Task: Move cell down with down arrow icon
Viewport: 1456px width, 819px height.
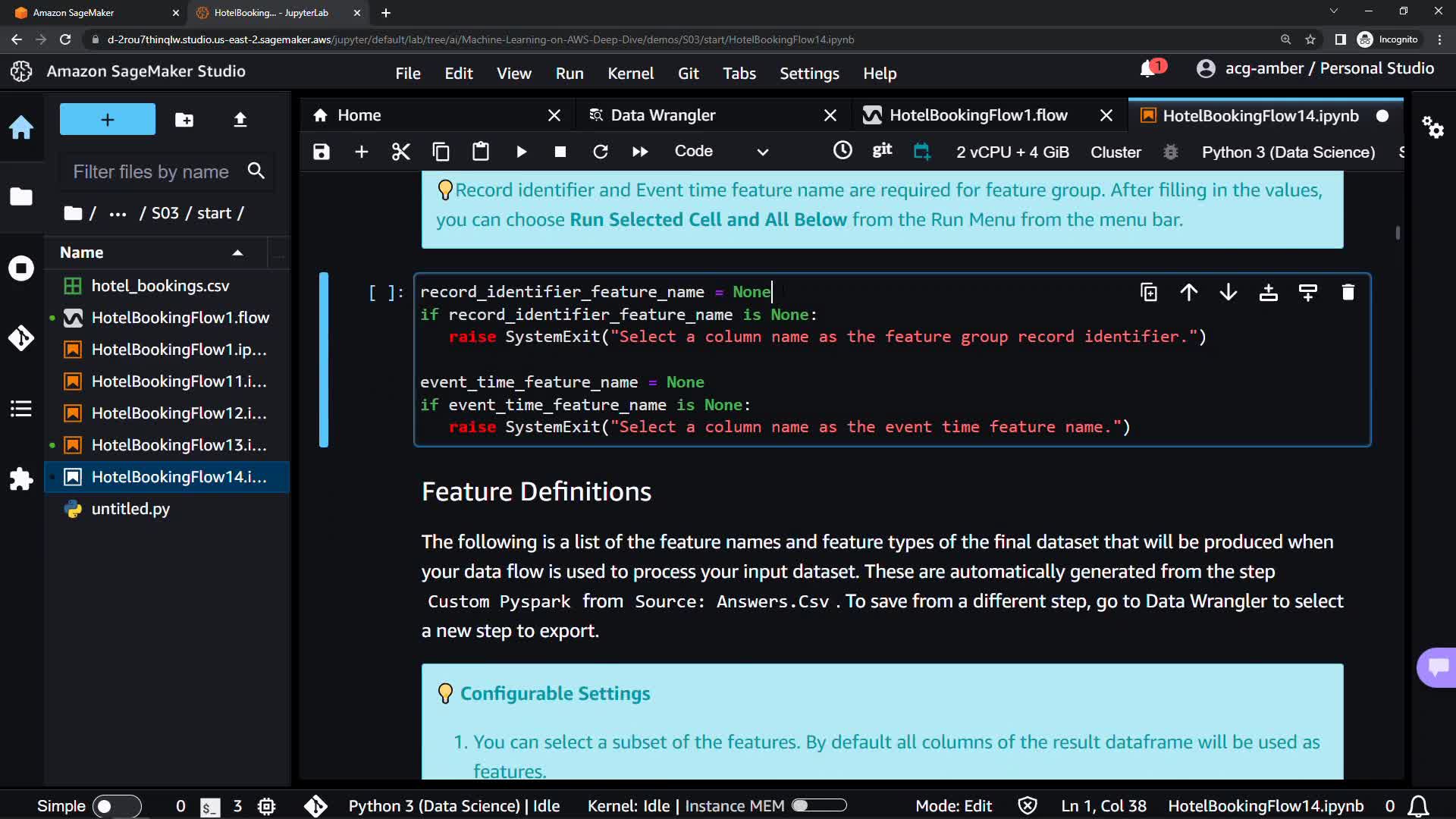Action: tap(1228, 293)
